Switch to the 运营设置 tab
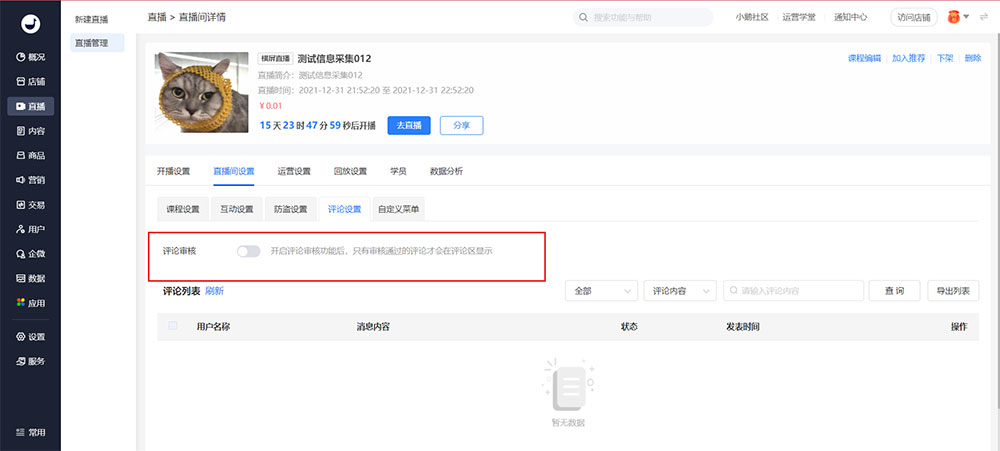Screen dimensions: 1000x451 294,171
